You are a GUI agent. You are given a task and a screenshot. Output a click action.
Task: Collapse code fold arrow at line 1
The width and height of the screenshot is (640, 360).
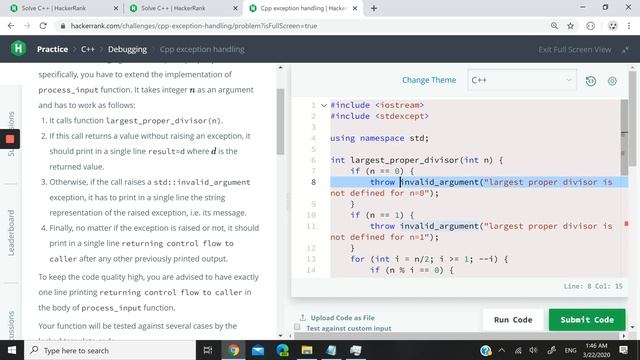coord(324,105)
